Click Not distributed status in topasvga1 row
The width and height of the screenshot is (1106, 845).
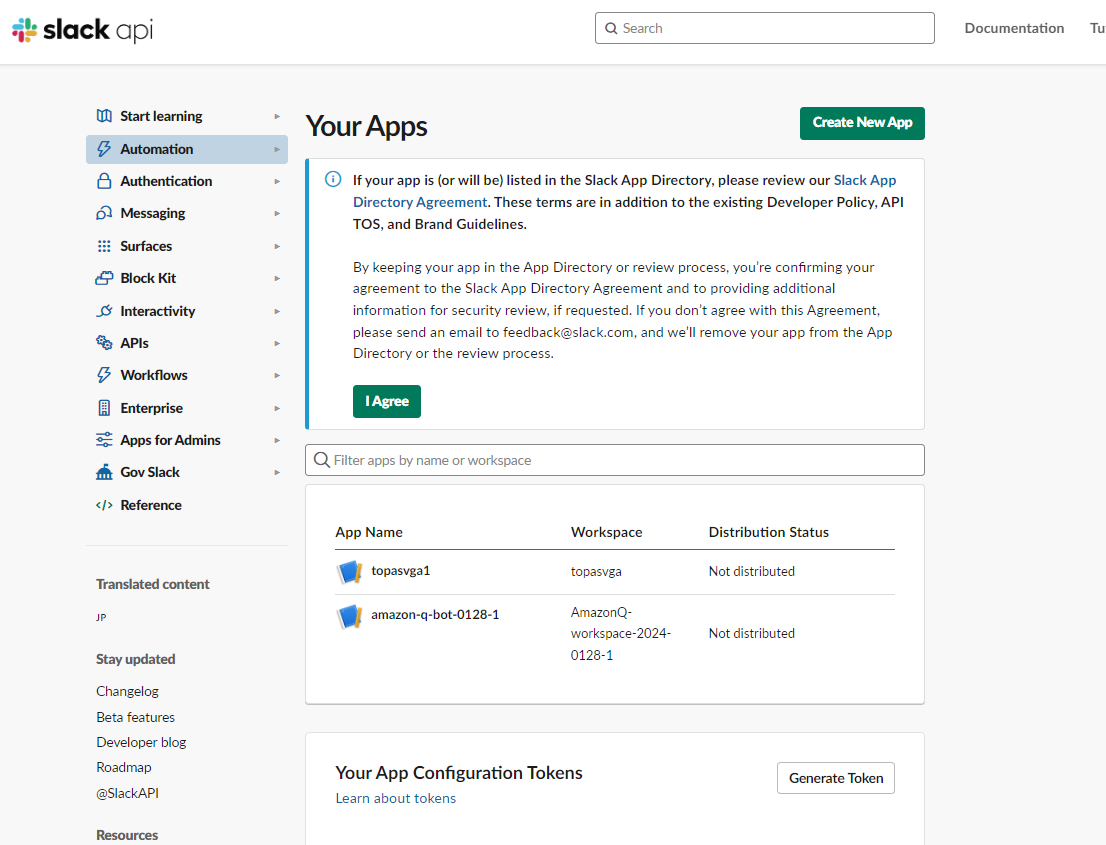click(x=752, y=571)
